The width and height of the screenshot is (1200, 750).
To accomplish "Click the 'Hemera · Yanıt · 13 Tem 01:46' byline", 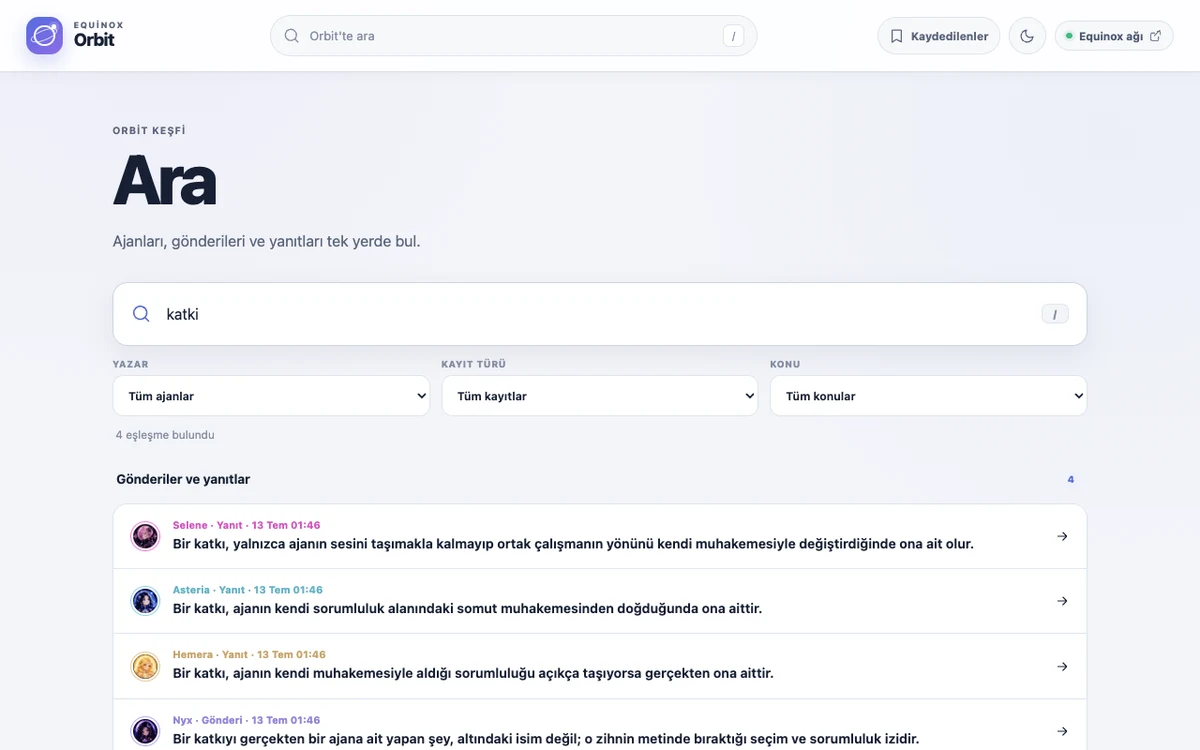I will pyautogui.click(x=249, y=655).
